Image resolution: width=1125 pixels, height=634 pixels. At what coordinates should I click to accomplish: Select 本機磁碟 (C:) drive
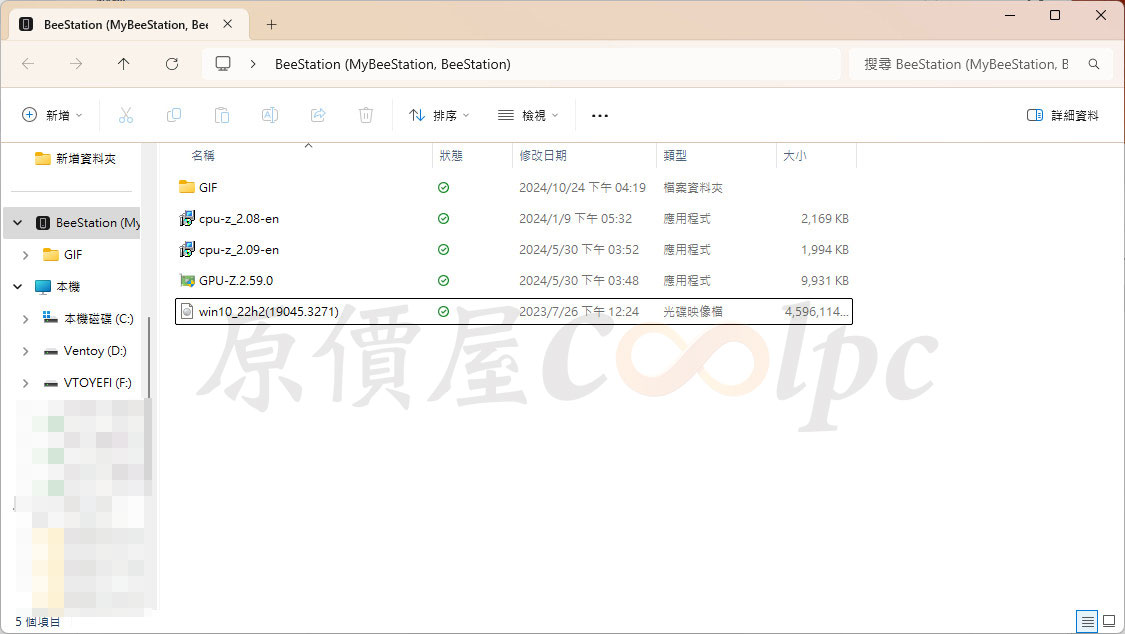tap(88, 318)
